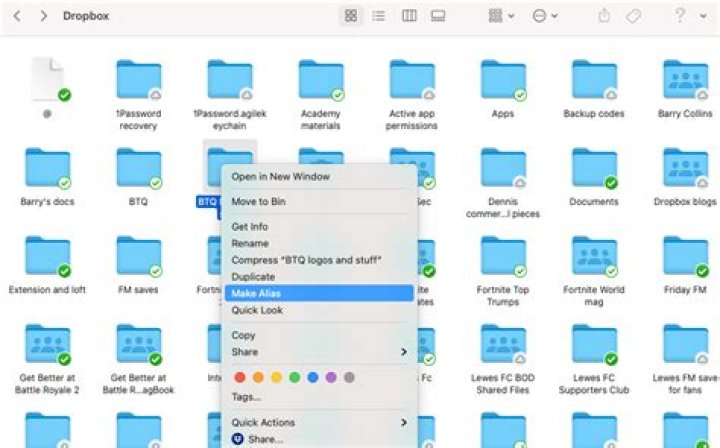Choose Duplicate from context menu
Screen dimensions: 720x448
click(319, 277)
